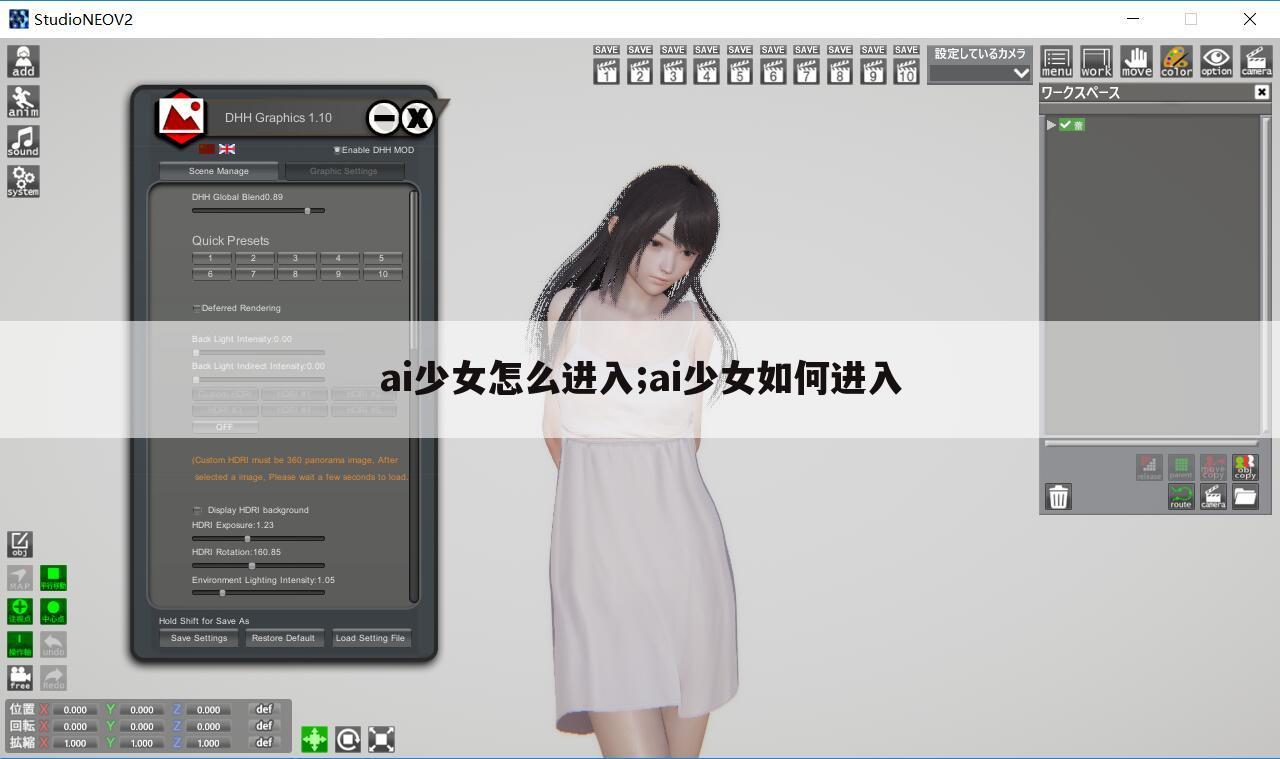The width and height of the screenshot is (1280, 759).
Task: Click Save Settings button
Action: click(199, 638)
